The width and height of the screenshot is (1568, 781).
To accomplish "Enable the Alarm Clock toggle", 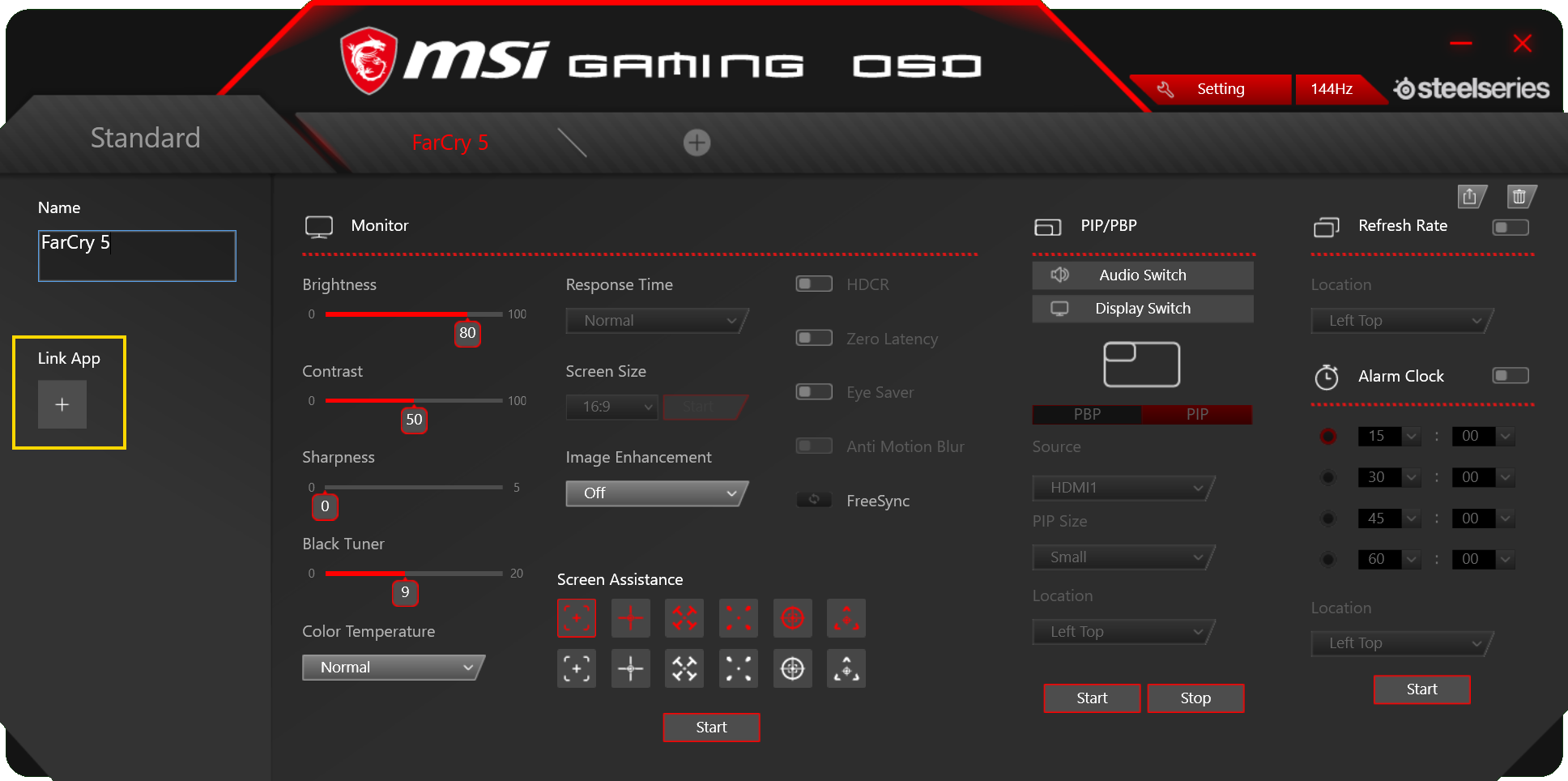I will (1510, 376).
